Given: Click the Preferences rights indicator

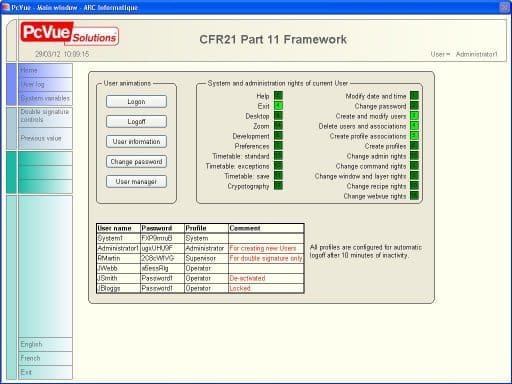Looking at the screenshot, I should [278, 146].
